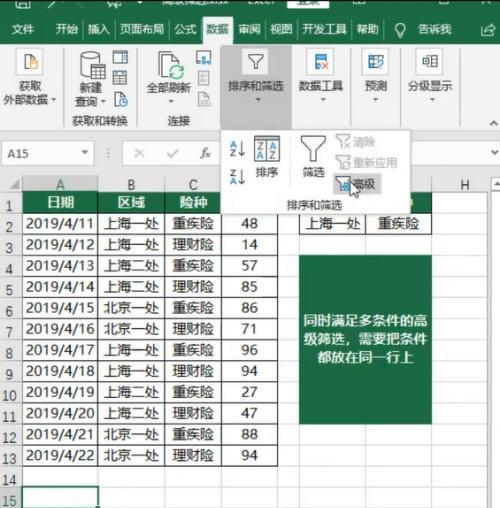Screen dimensions: 500x508
Task: Select column H header
Action: click(465, 184)
